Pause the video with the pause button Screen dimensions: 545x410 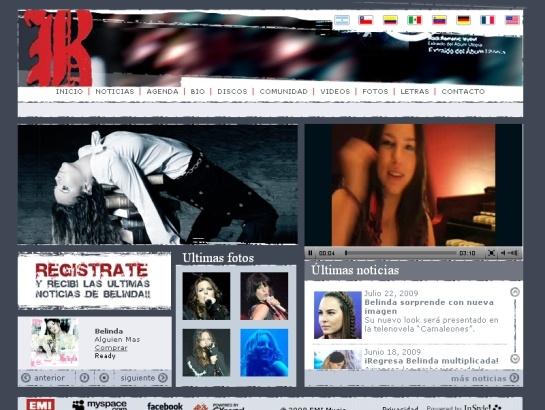[x=310, y=253]
